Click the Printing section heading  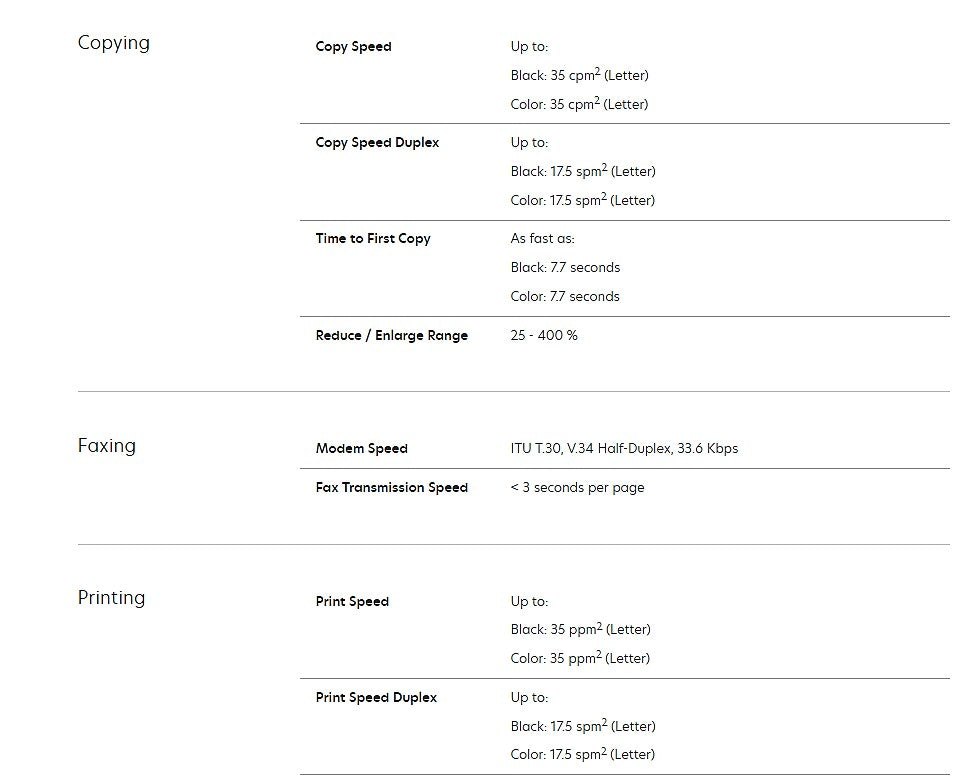click(x=111, y=598)
